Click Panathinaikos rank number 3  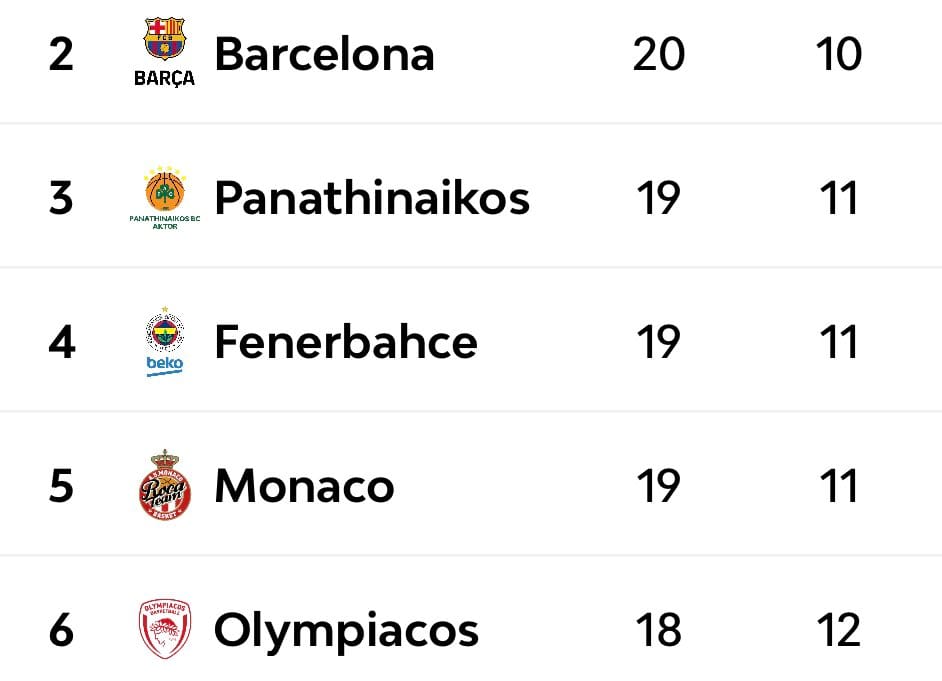tap(61, 198)
